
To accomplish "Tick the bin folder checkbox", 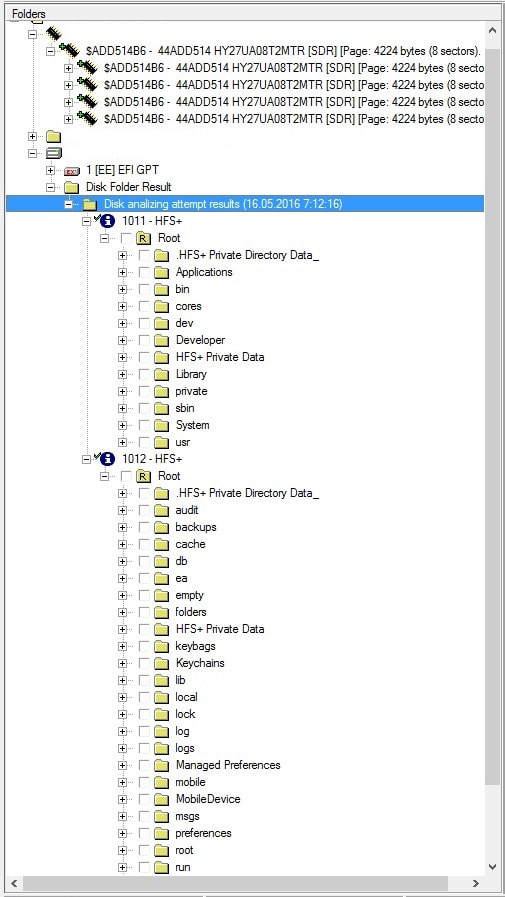I will coord(144,289).
